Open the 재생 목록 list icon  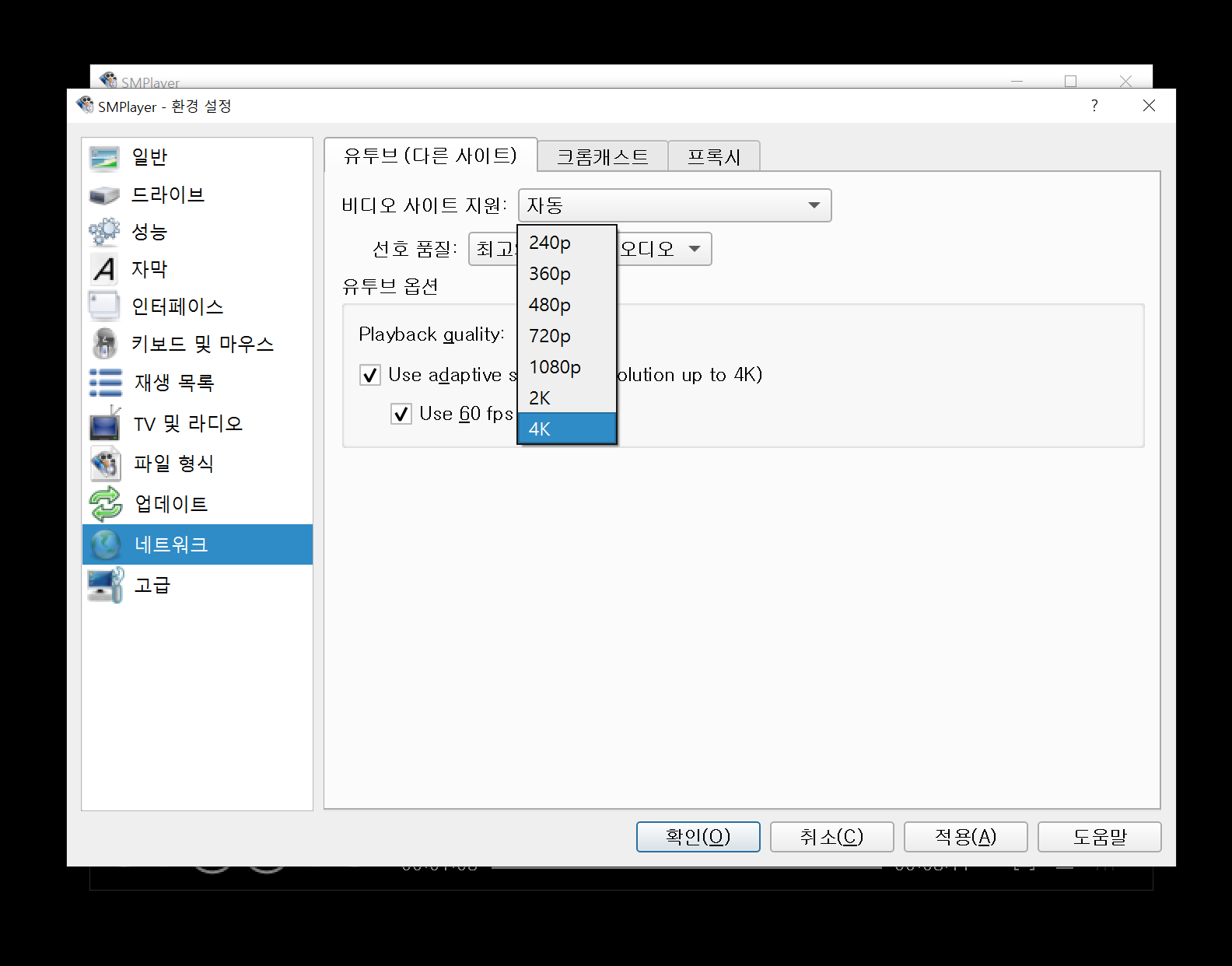click(105, 383)
